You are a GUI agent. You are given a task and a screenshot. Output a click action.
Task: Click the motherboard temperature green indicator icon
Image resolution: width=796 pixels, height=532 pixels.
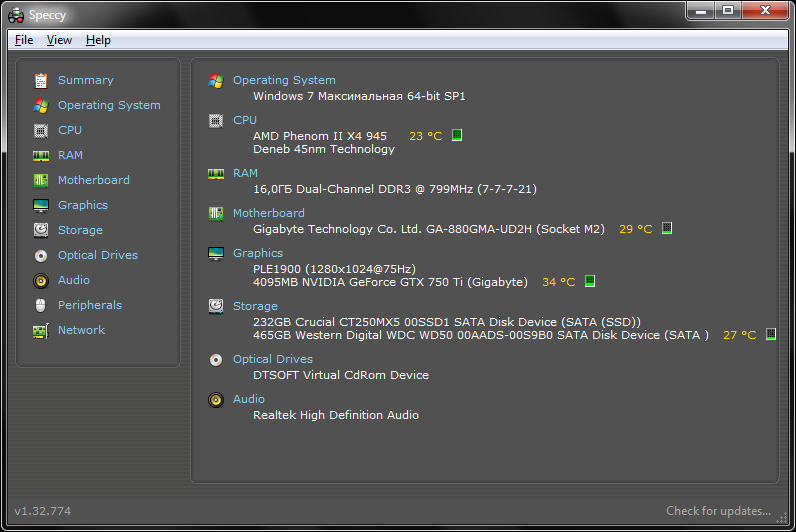tap(667, 228)
